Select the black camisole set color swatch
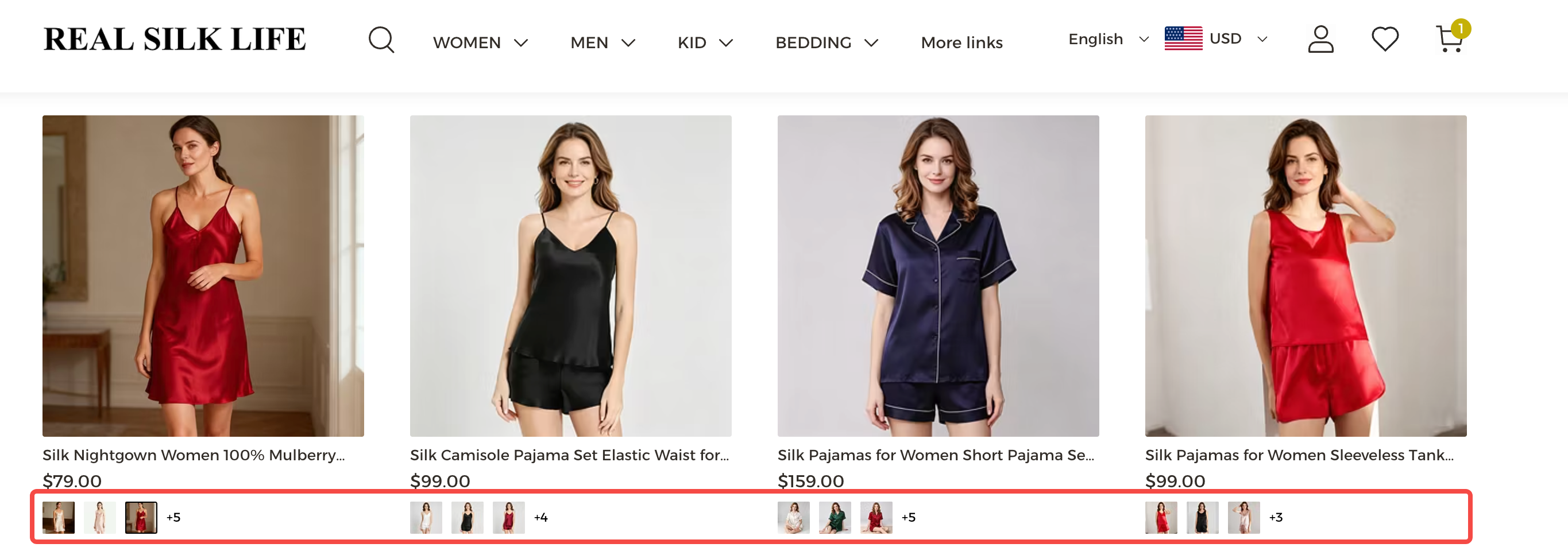 [468, 518]
